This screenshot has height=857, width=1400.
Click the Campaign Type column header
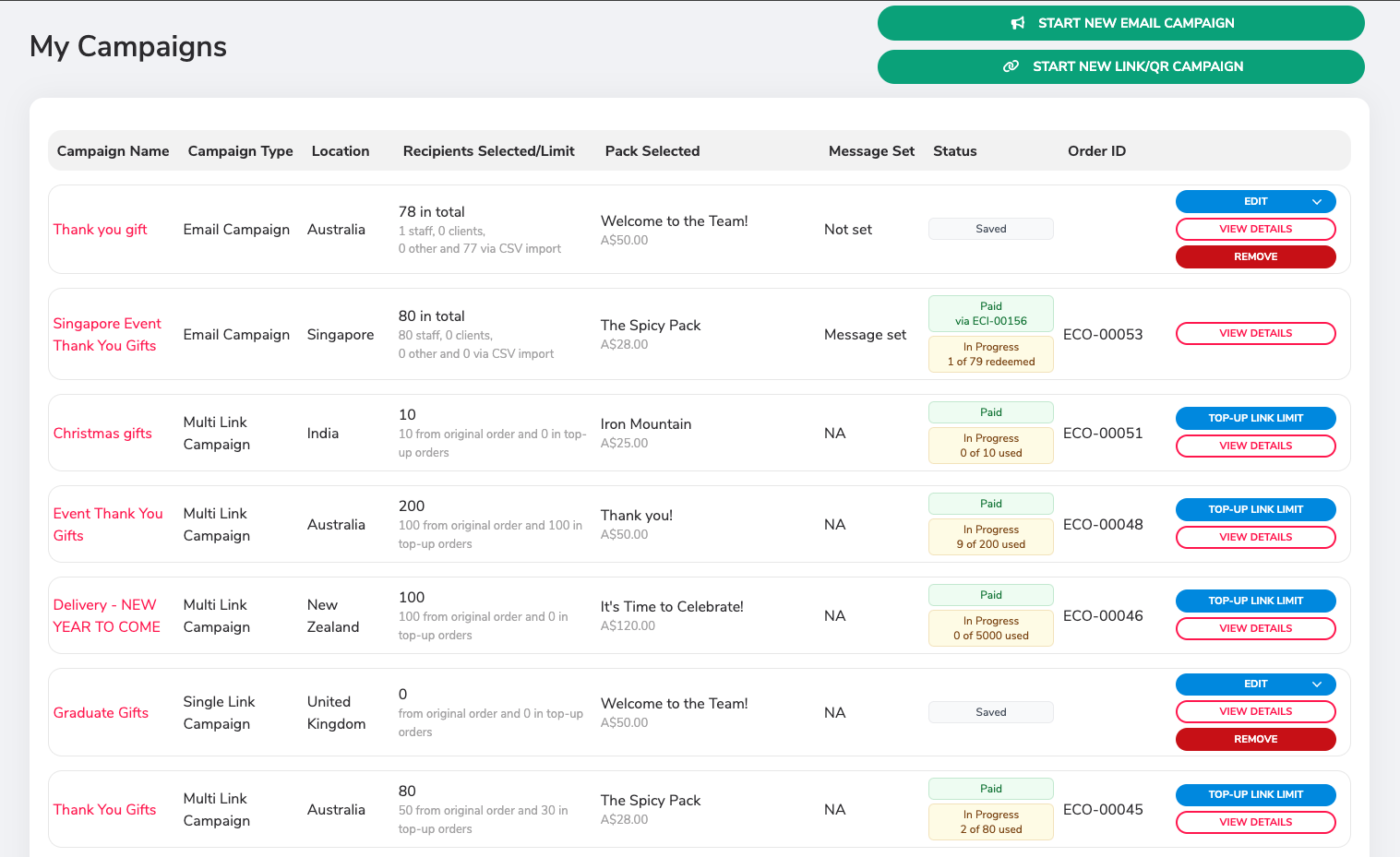point(240,151)
